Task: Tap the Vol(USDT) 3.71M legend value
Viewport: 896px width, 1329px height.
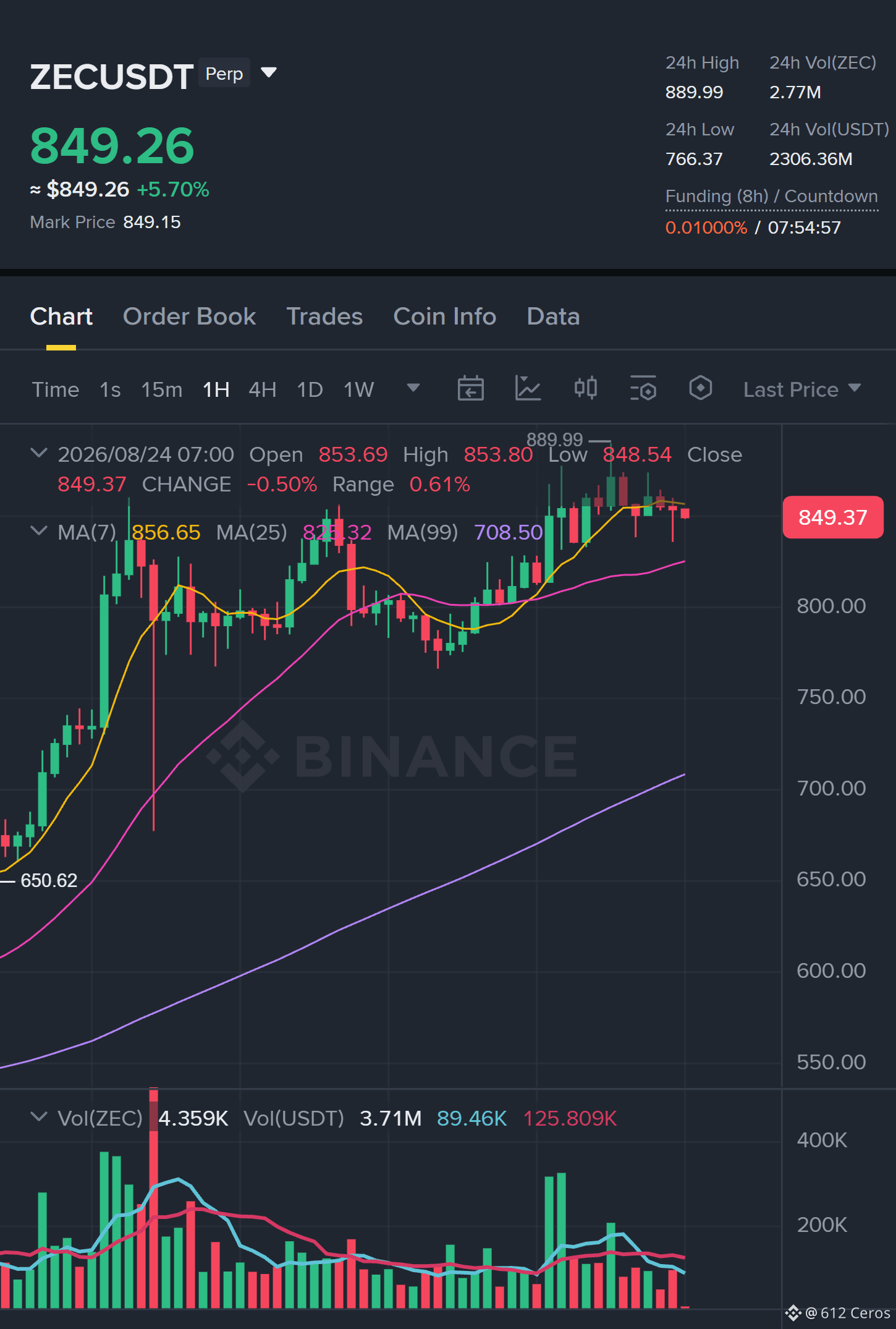Action: pos(391,1118)
